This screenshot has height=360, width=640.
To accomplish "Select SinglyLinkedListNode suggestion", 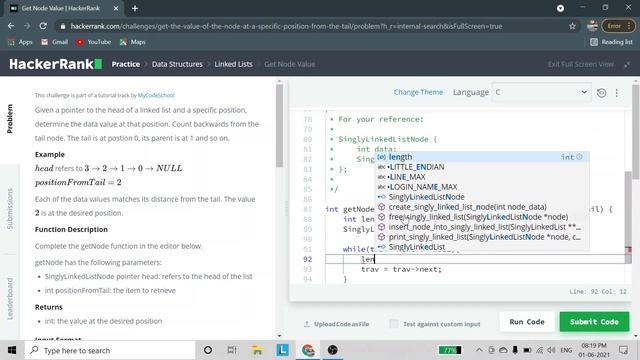I will tap(482, 197).
